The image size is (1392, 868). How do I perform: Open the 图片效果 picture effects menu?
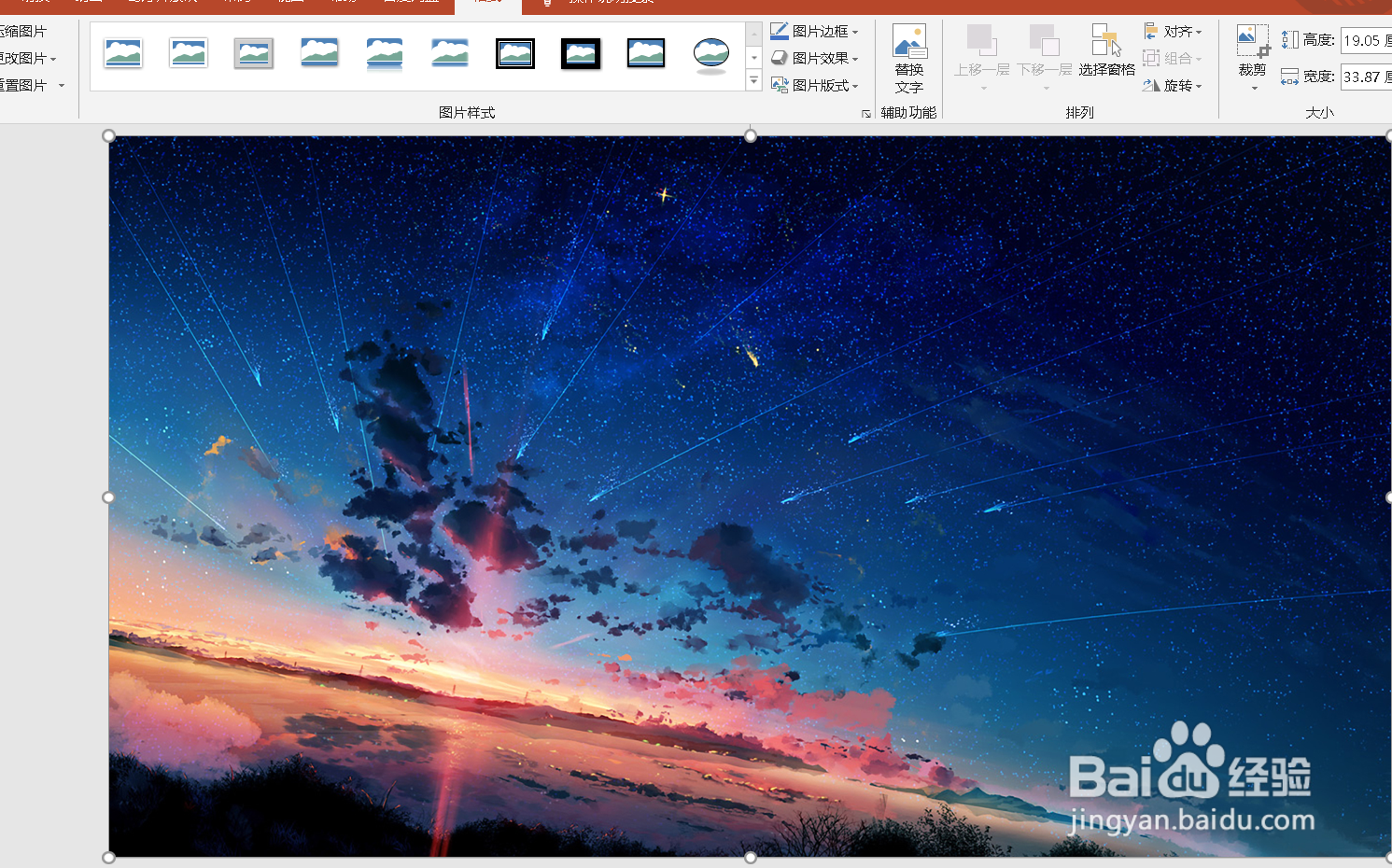click(814, 58)
